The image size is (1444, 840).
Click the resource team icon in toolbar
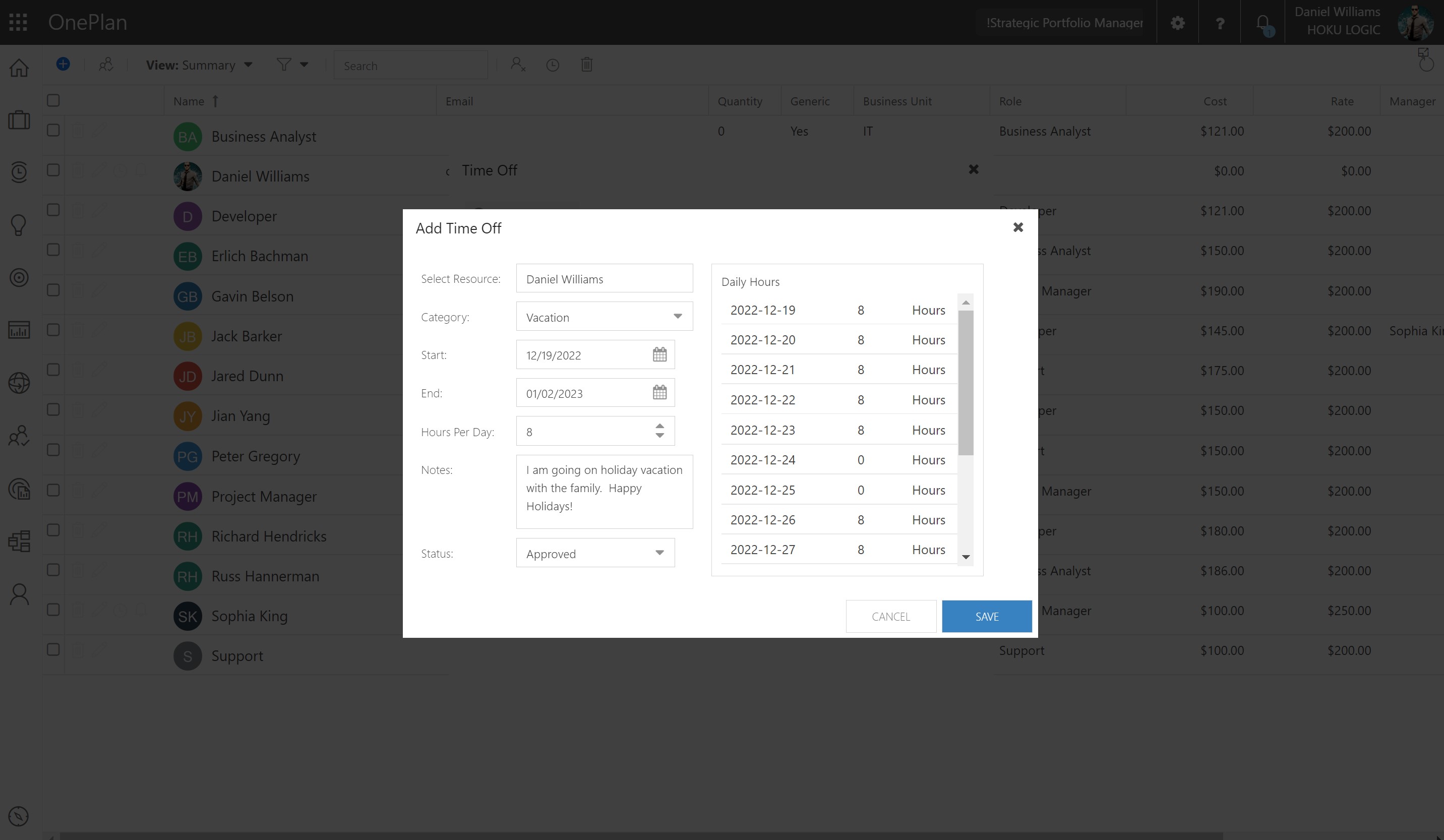[x=106, y=65]
